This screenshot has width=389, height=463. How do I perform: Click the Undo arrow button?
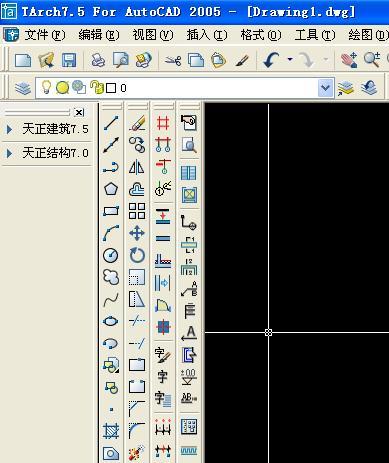point(271,60)
